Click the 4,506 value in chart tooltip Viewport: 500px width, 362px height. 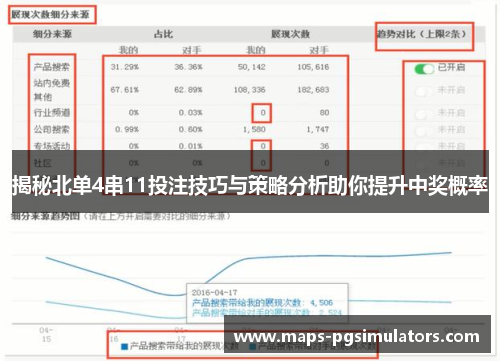(321, 303)
